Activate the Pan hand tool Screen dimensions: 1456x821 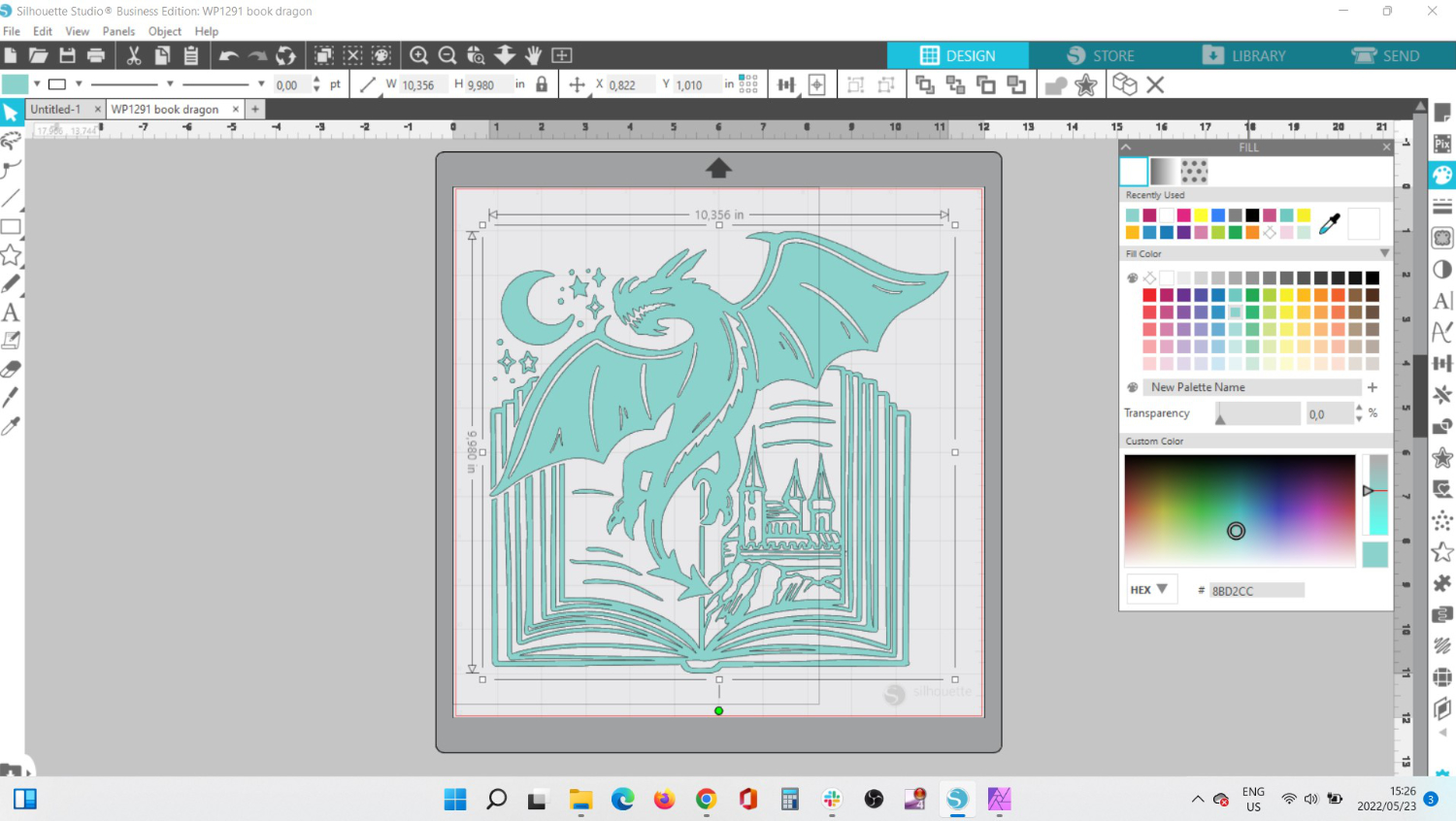tap(533, 55)
